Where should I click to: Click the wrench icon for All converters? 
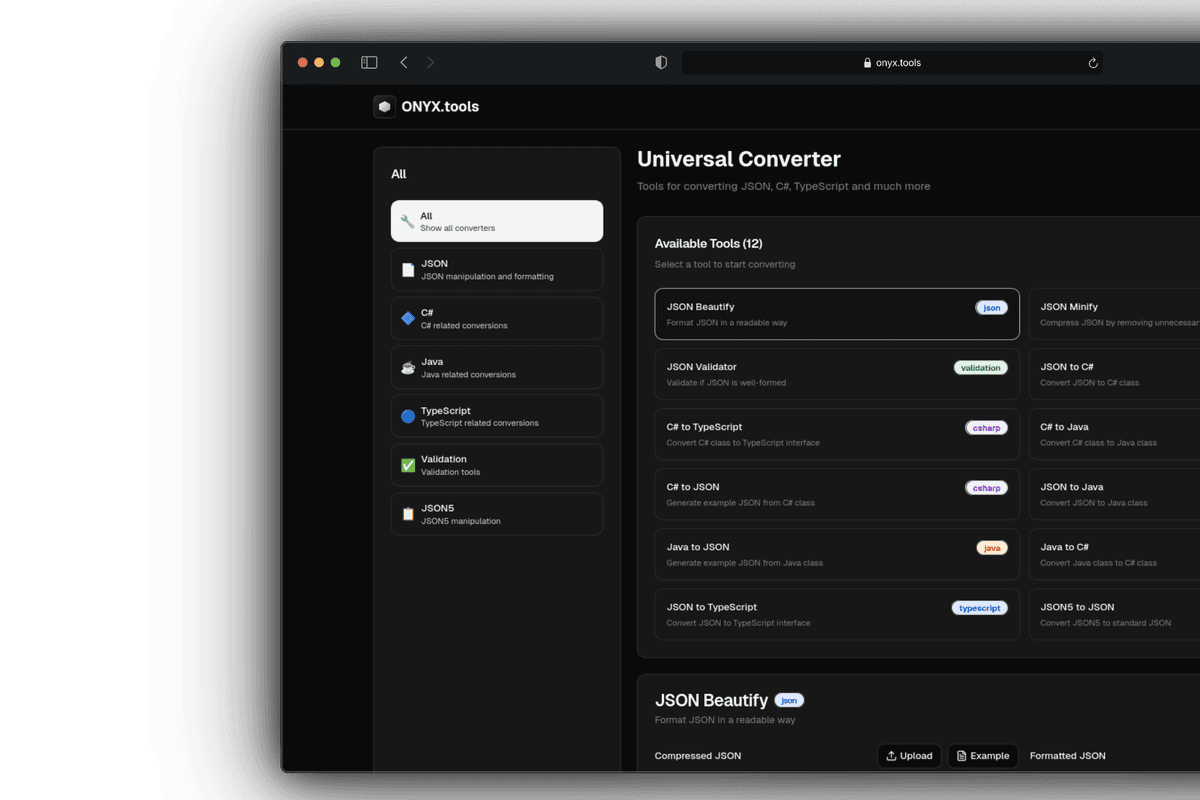point(407,222)
